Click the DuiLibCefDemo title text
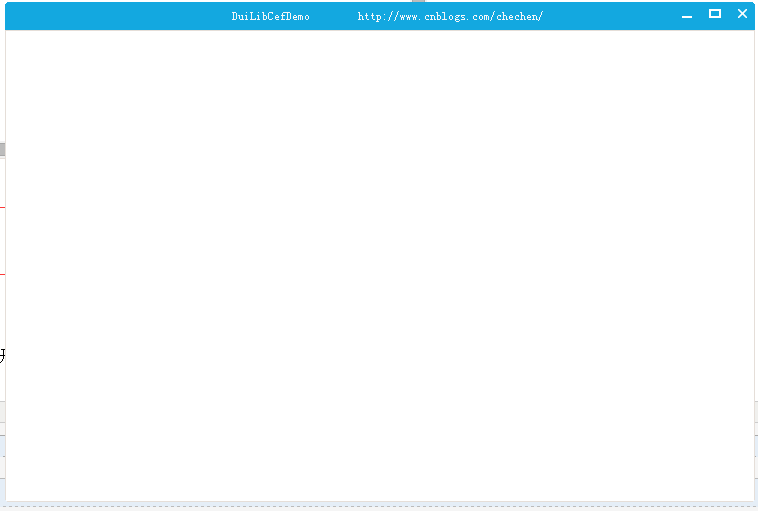The image size is (758, 511). pyautogui.click(x=270, y=16)
